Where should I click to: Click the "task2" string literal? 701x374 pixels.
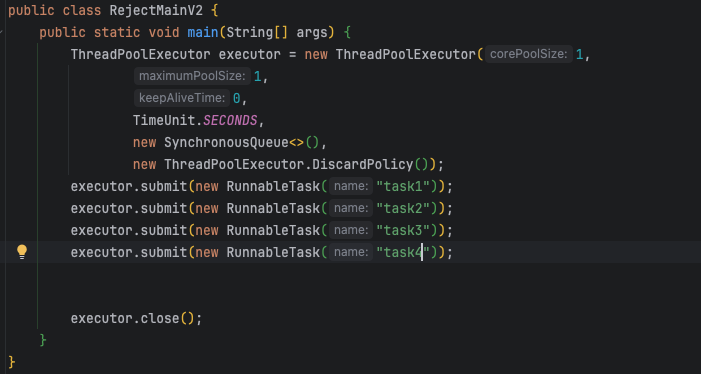(x=403, y=208)
